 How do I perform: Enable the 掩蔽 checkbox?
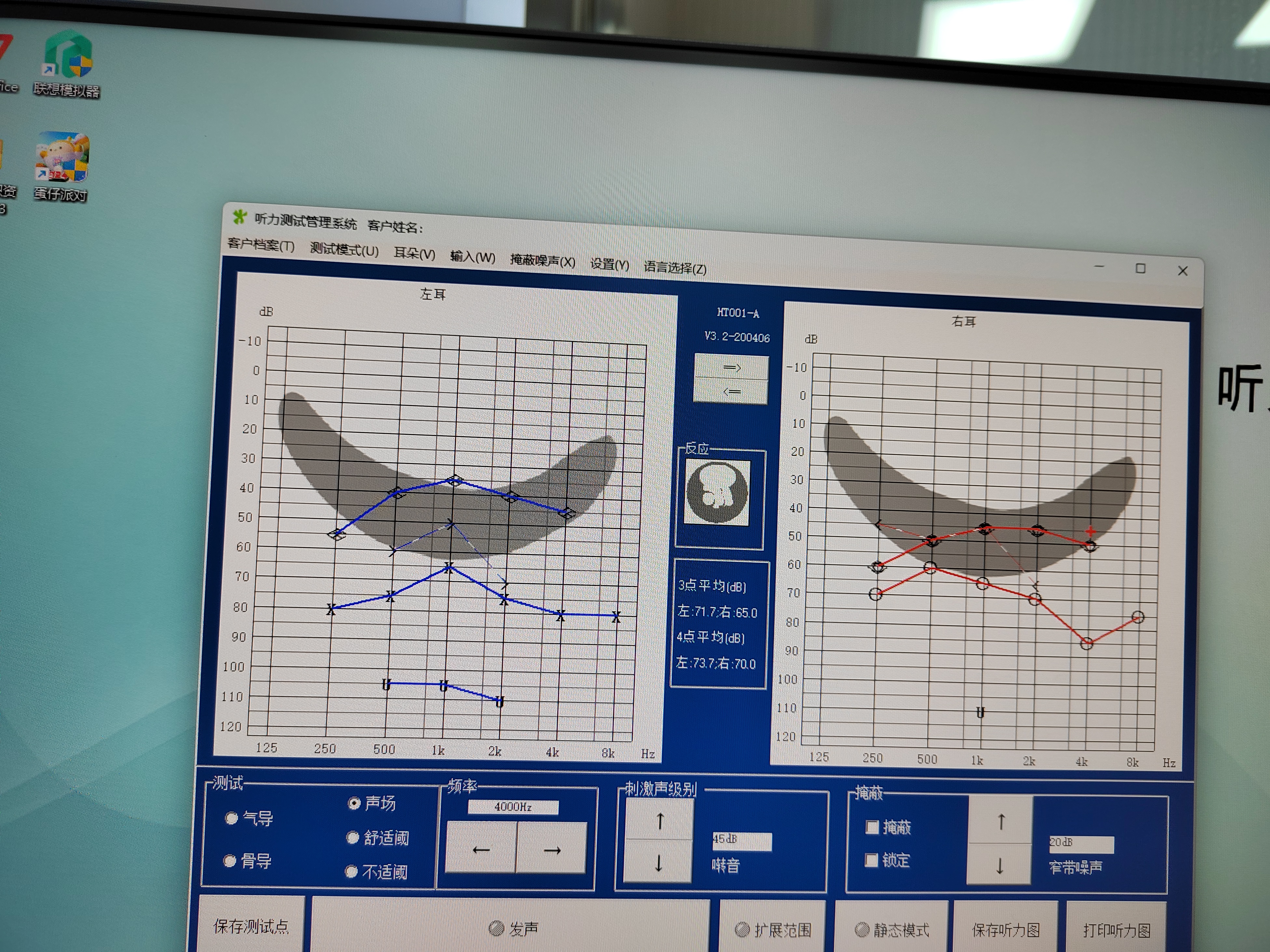click(872, 827)
